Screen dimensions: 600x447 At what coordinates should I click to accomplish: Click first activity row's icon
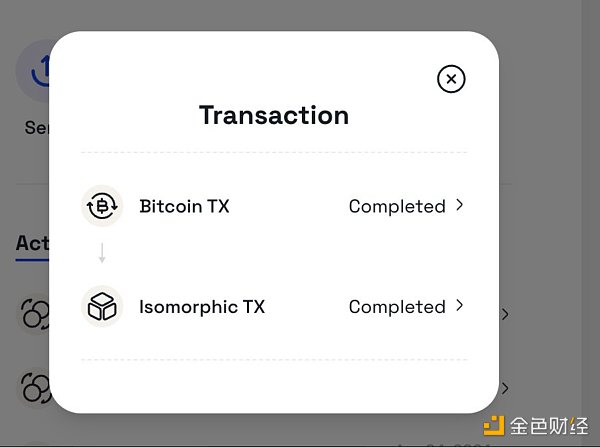(x=34, y=314)
